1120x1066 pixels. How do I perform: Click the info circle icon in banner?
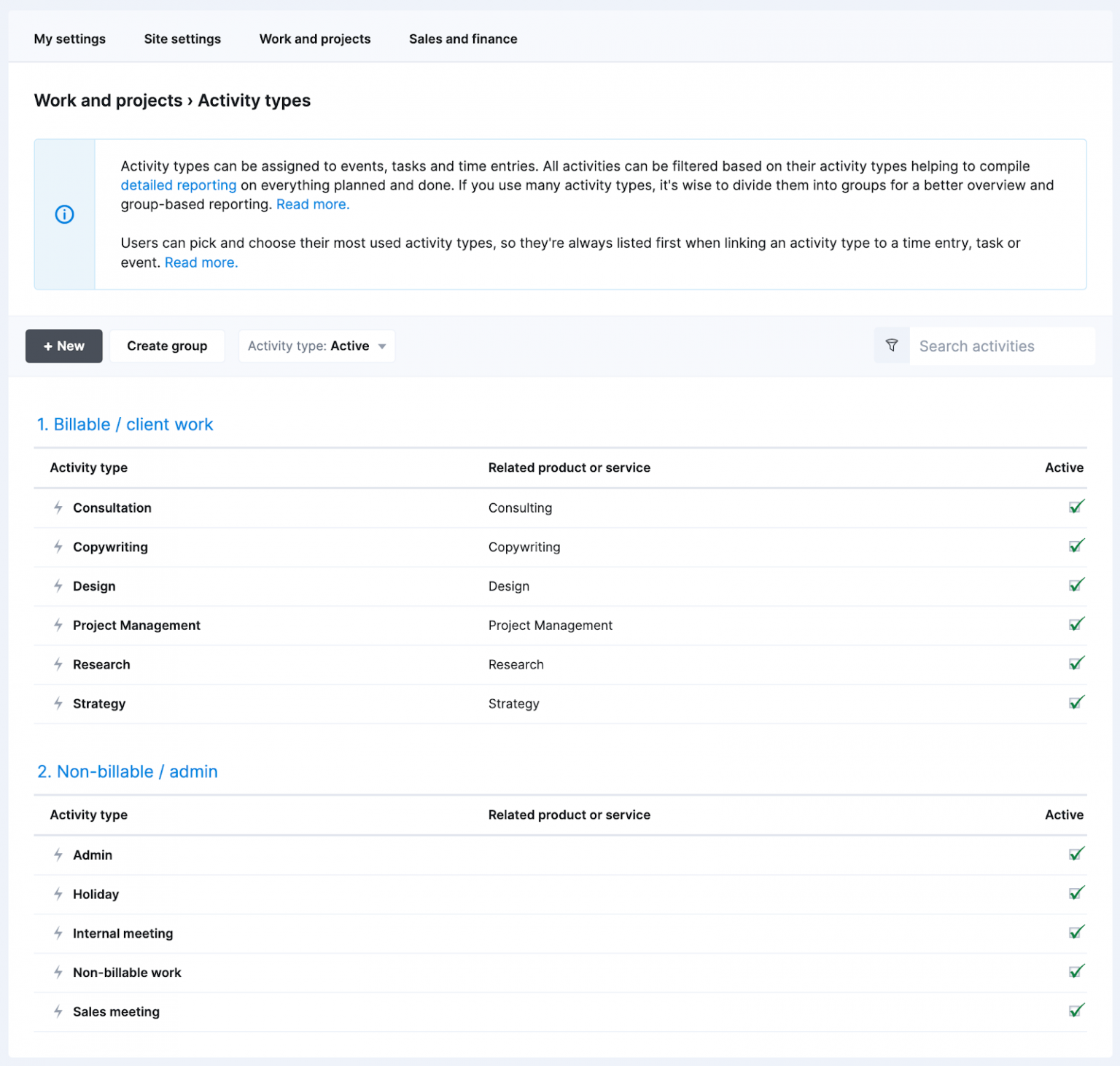point(65,214)
